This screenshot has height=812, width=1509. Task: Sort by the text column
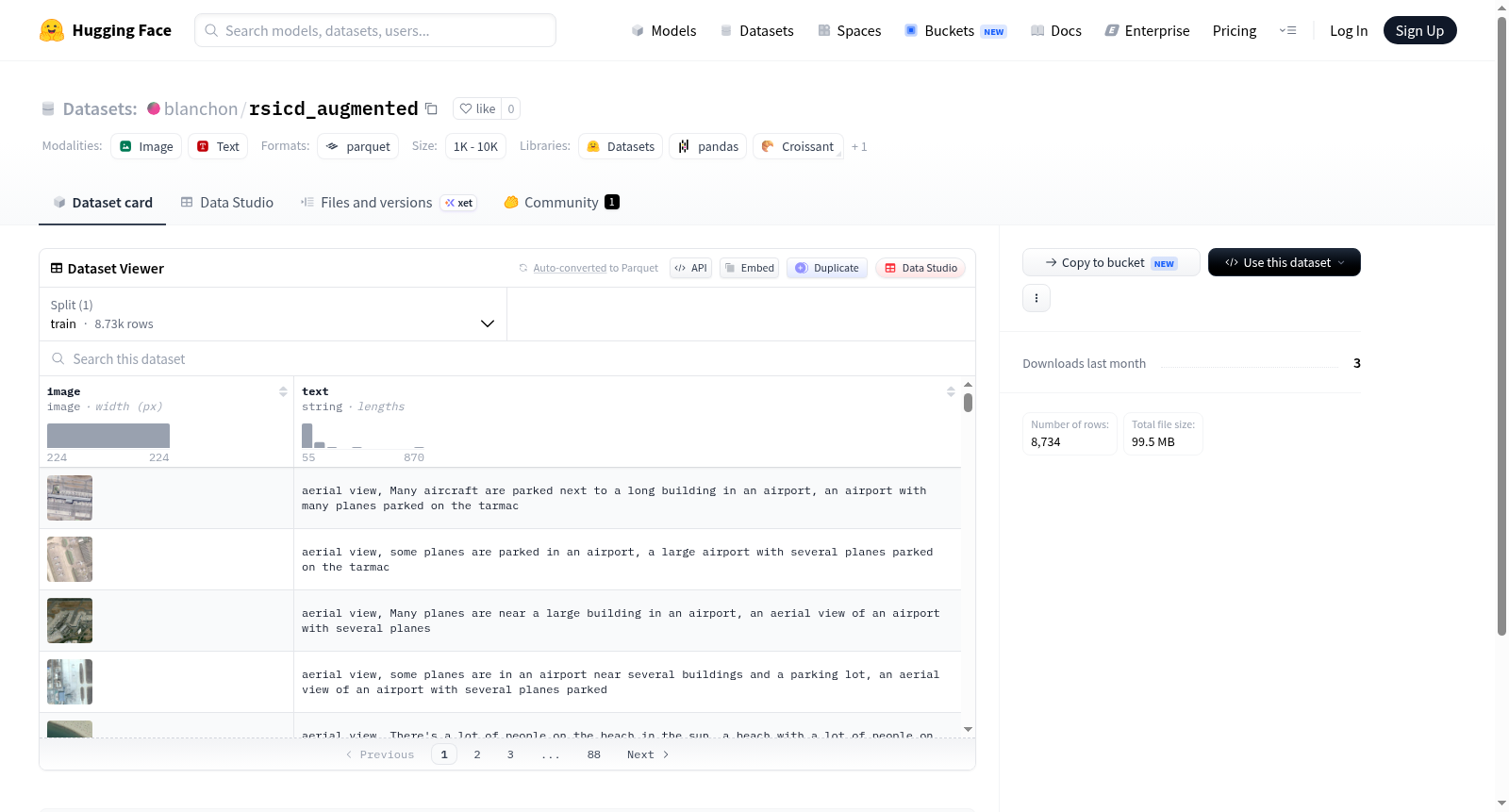(x=951, y=391)
